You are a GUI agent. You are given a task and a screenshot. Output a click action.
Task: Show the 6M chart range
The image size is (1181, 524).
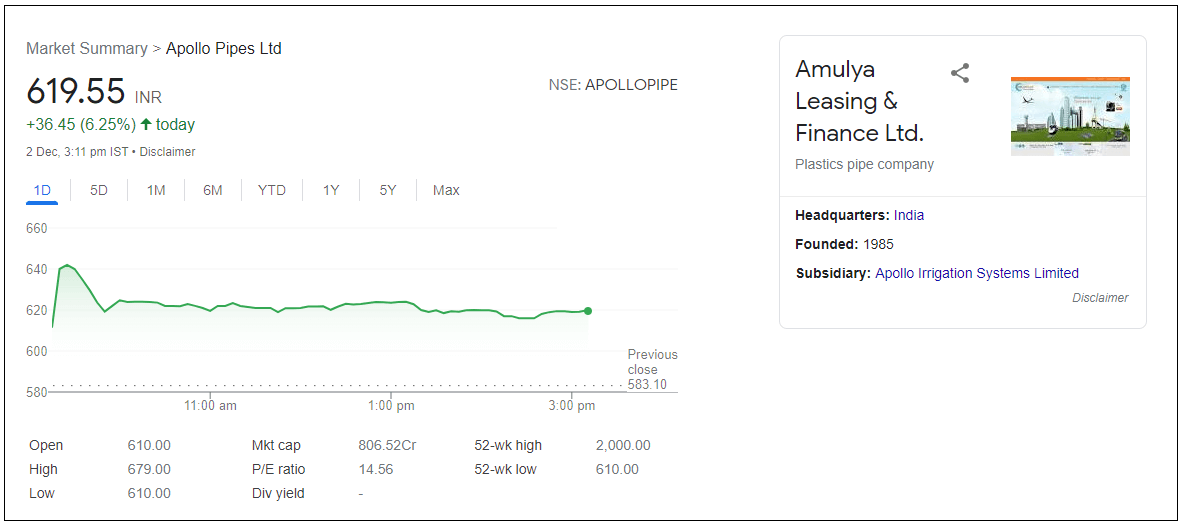pyautogui.click(x=212, y=190)
